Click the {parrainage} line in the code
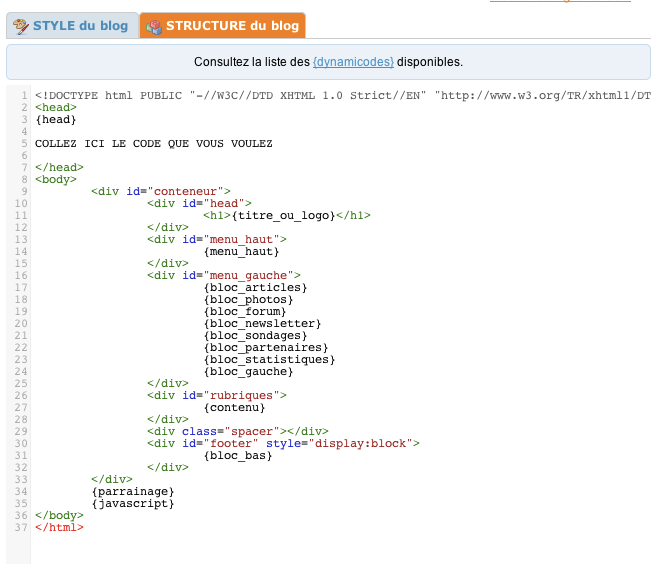Screen dimensions: 668x564 (x=133, y=492)
